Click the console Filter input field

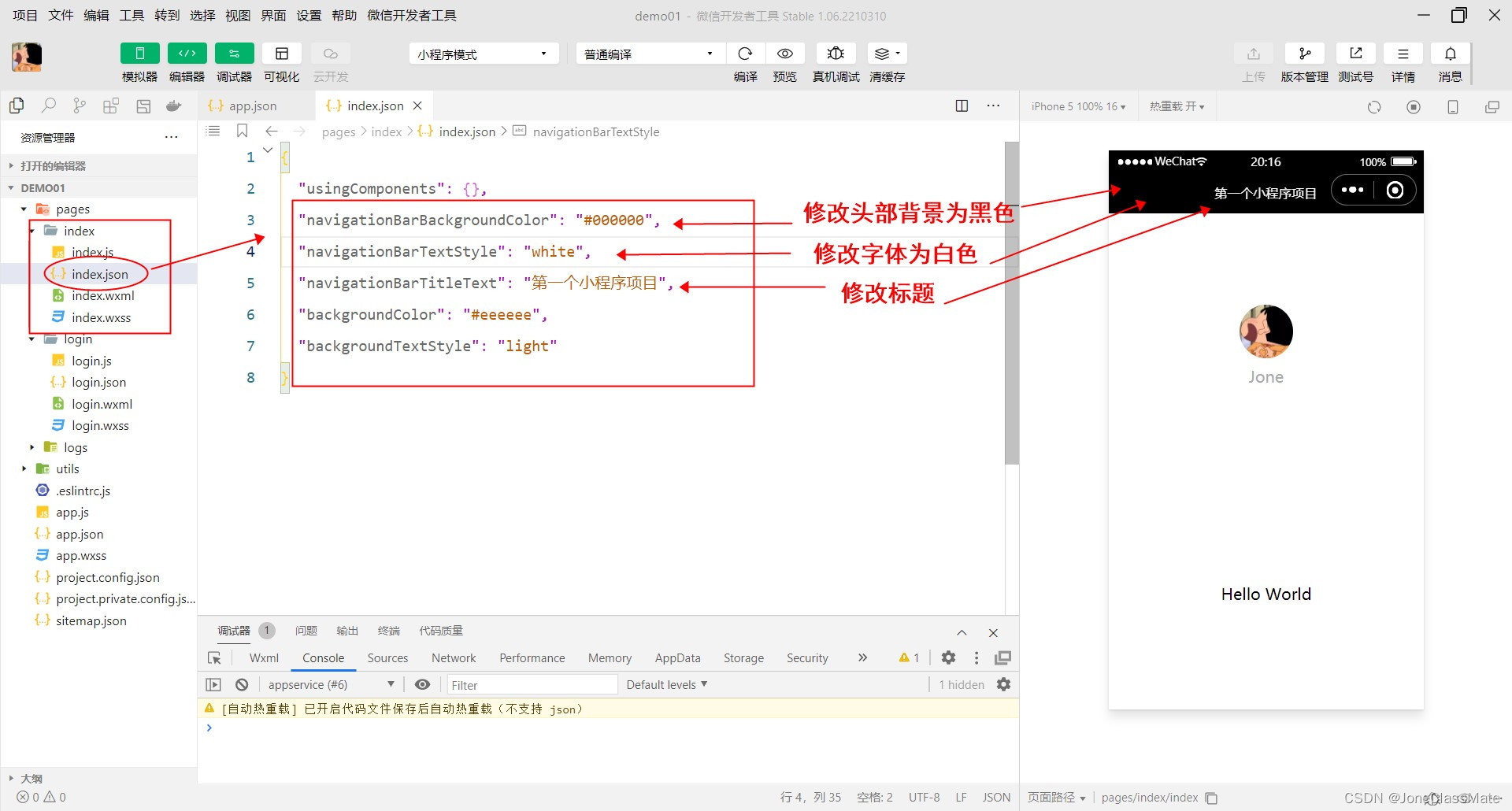(532, 685)
